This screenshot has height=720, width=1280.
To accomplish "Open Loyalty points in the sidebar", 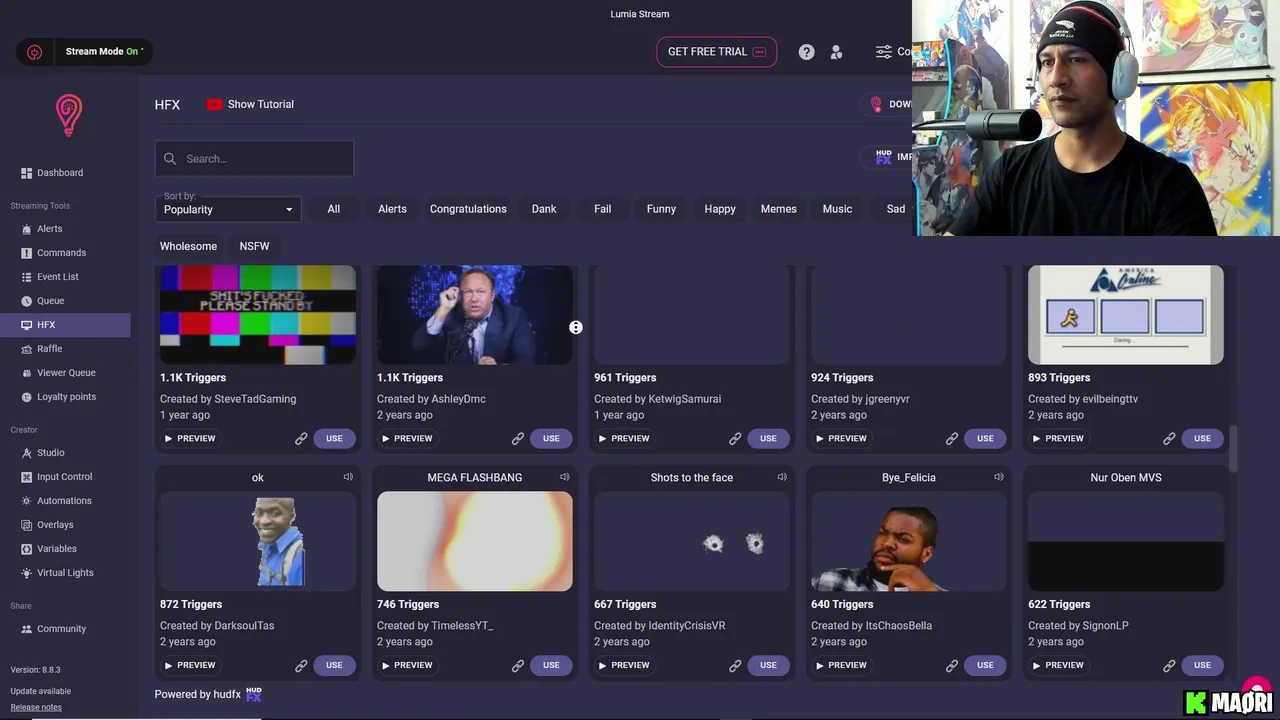I will coord(65,397).
